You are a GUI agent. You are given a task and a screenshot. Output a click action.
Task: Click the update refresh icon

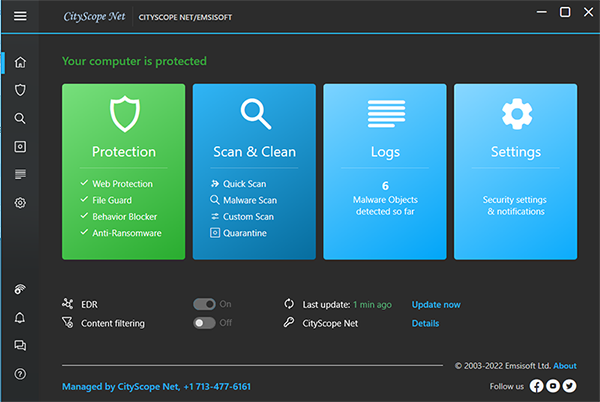(x=289, y=304)
